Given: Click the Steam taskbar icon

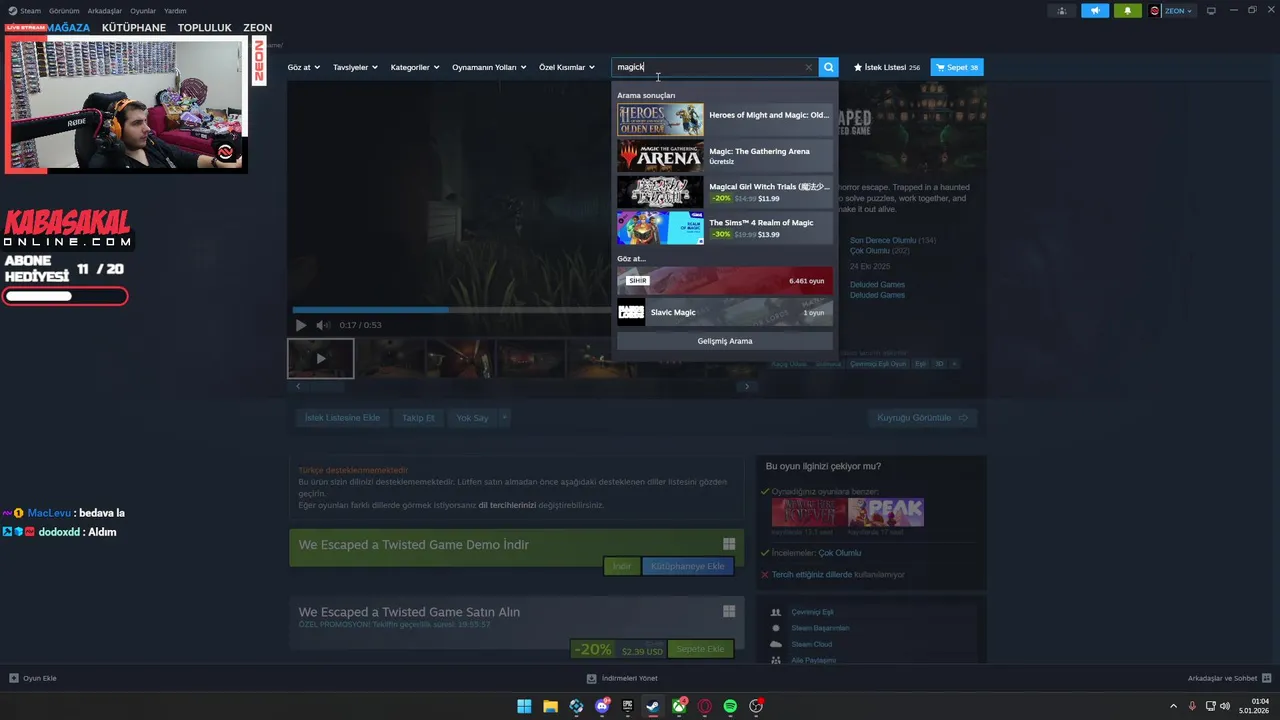Looking at the screenshot, I should (653, 706).
